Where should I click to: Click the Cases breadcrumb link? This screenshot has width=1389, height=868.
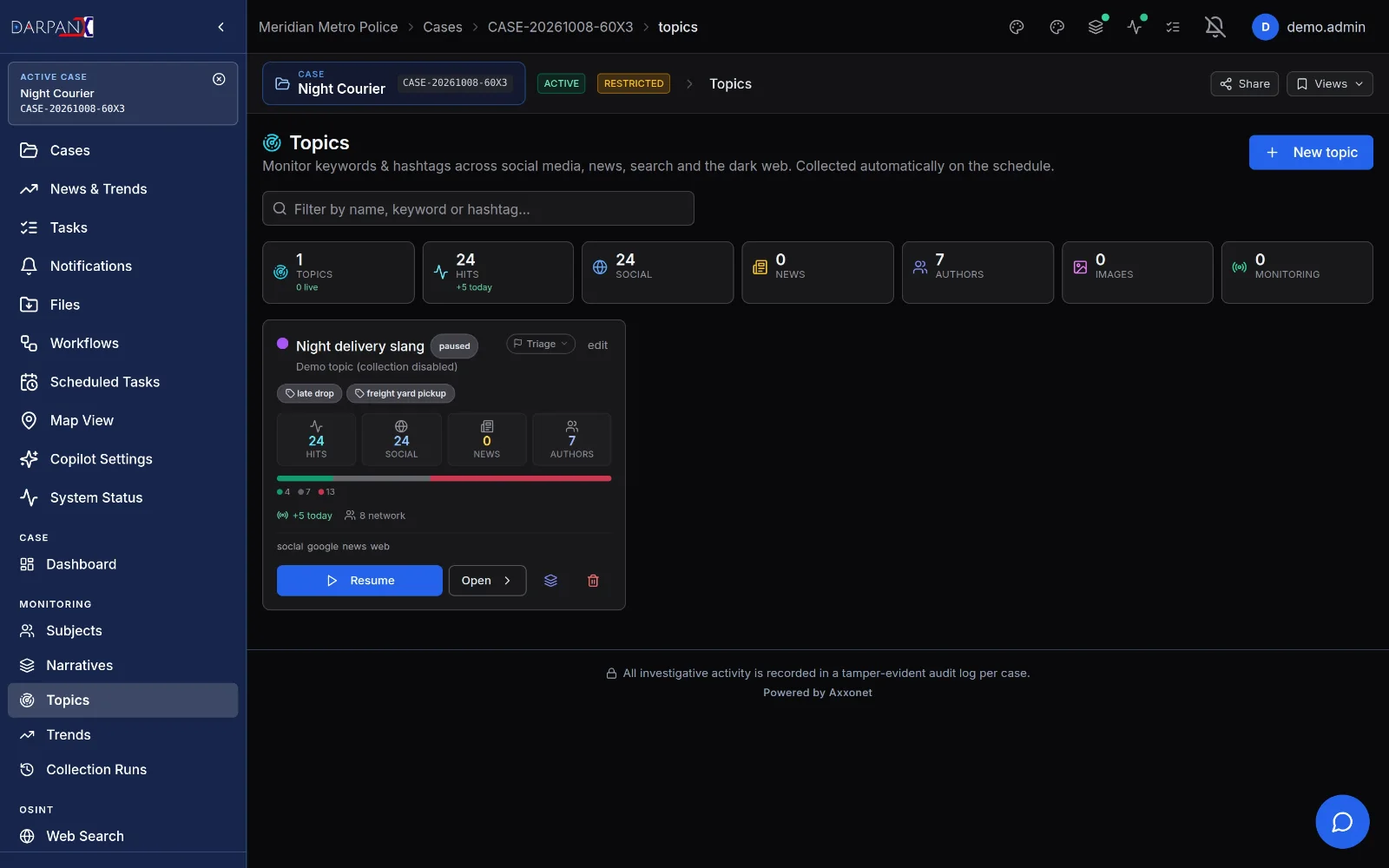[442, 27]
